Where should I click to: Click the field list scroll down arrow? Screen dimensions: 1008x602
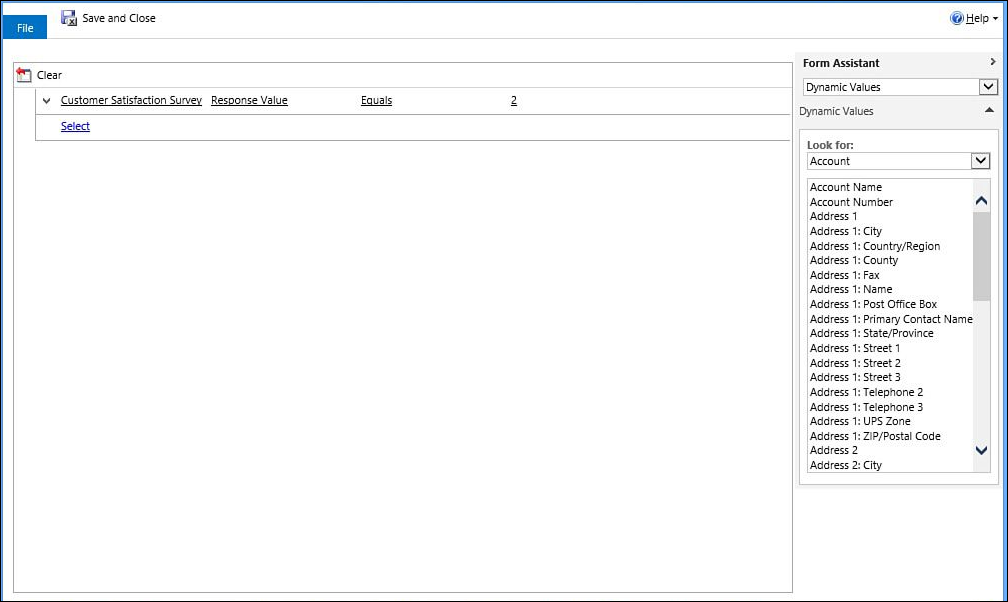click(981, 450)
